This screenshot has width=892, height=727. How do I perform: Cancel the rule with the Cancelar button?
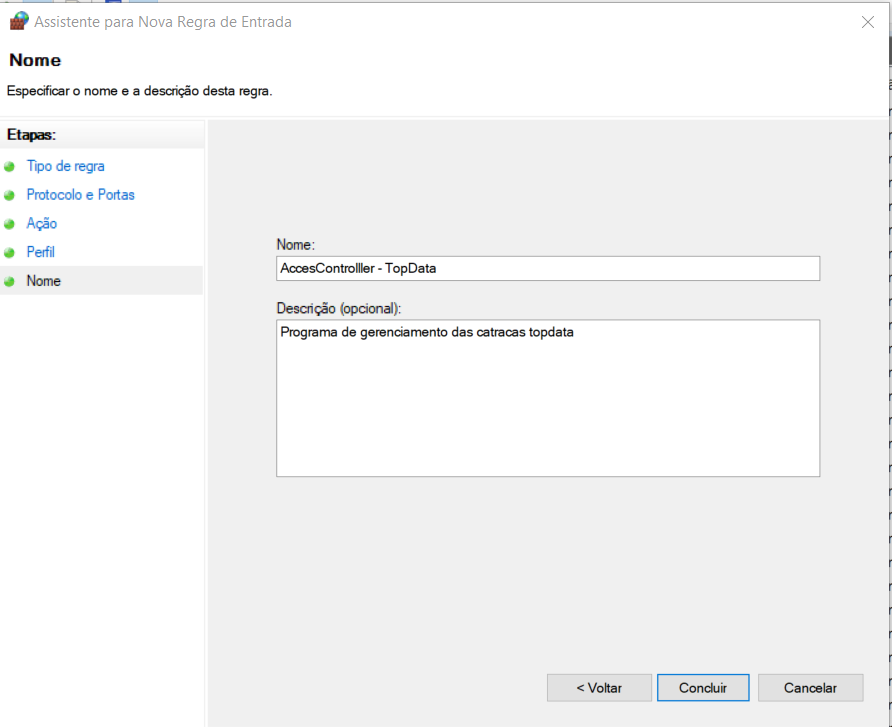810,688
